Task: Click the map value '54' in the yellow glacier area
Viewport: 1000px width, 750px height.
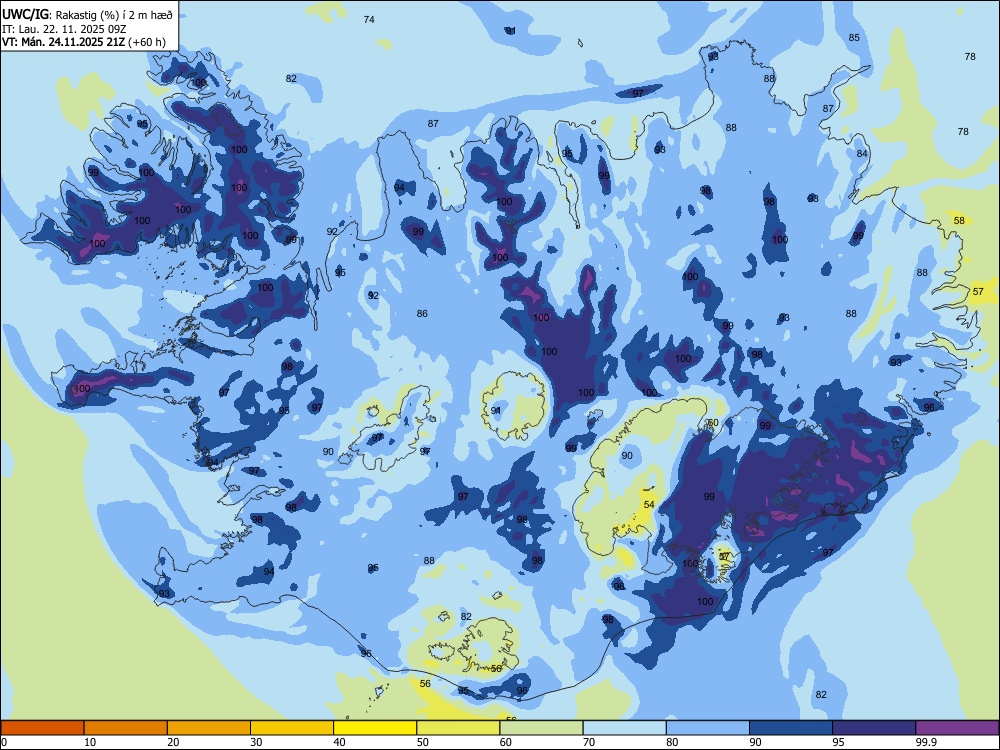Action: coord(649,504)
